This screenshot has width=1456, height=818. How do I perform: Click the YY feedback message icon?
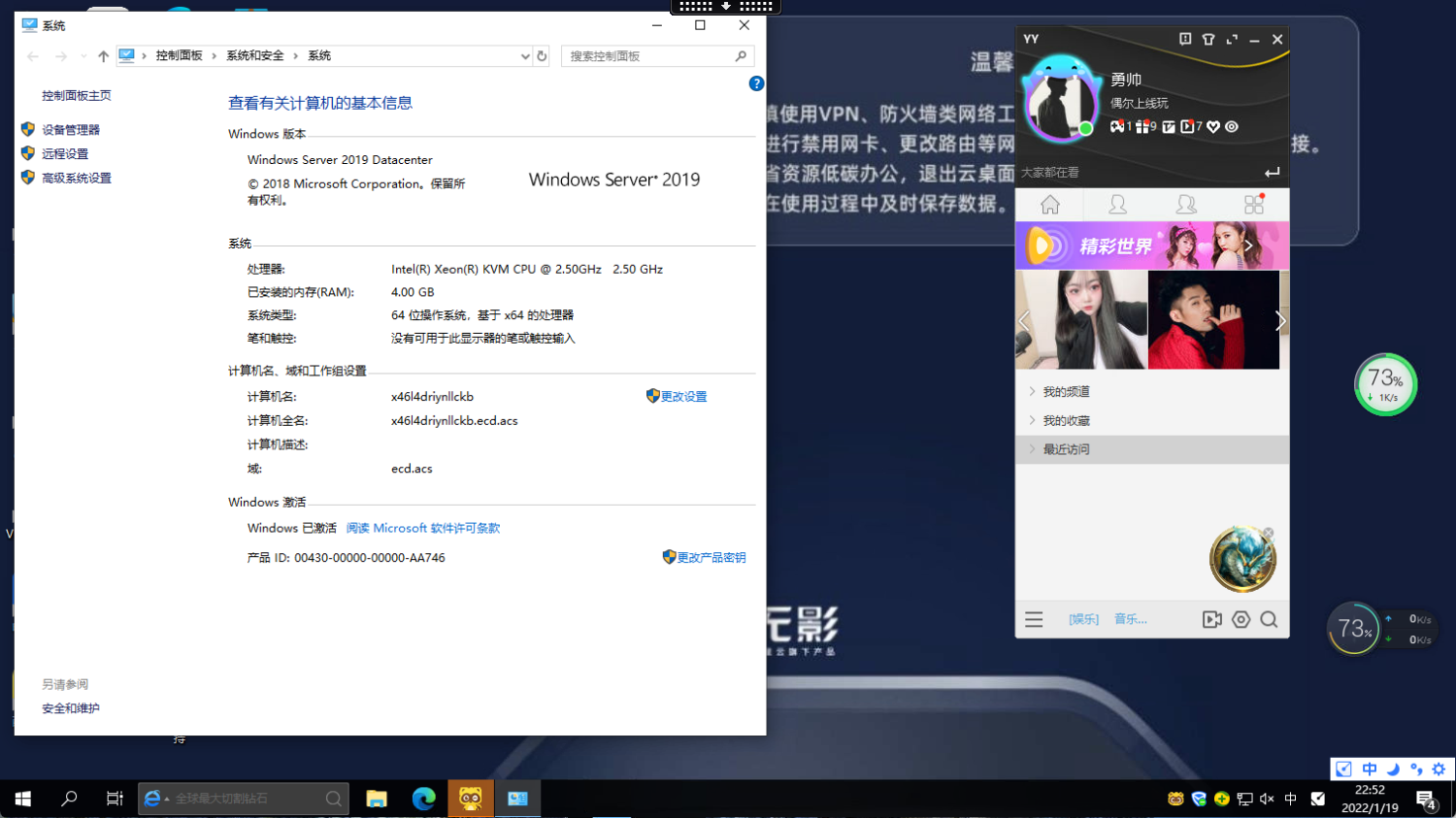(x=1185, y=40)
